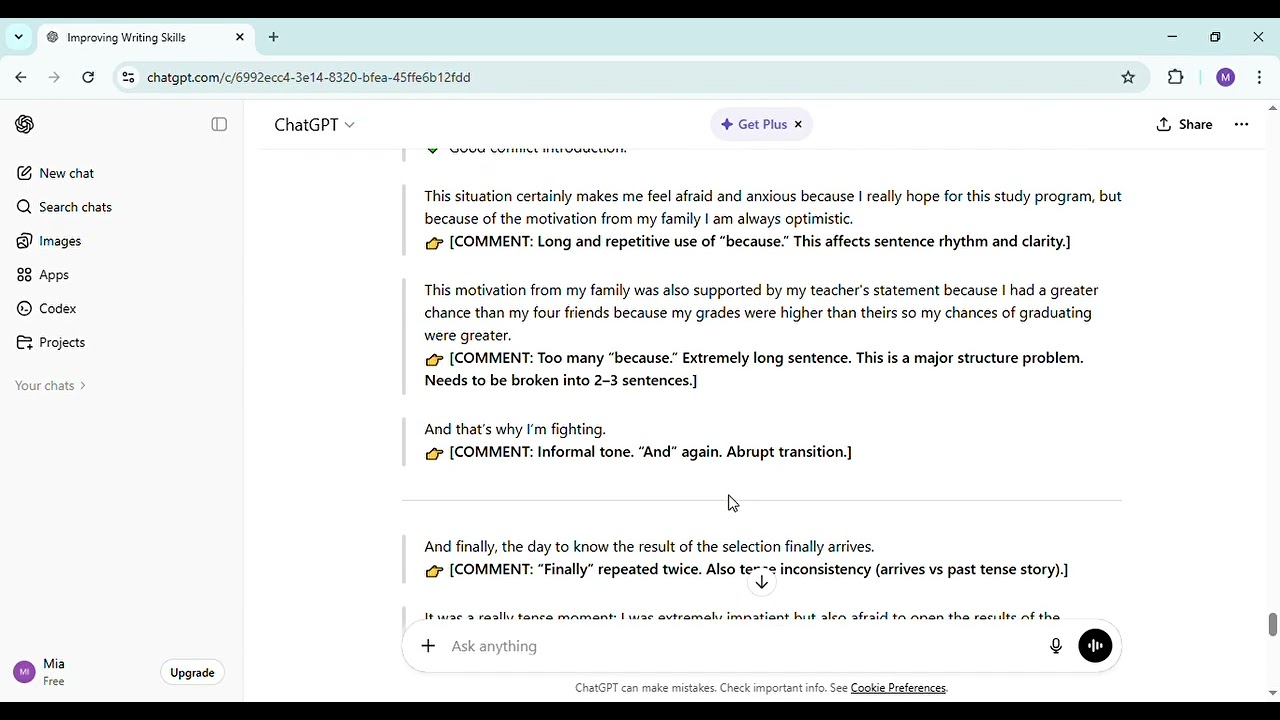The height and width of the screenshot is (720, 1280).
Task: Close the Improving Writing Skills tab
Action: [240, 37]
